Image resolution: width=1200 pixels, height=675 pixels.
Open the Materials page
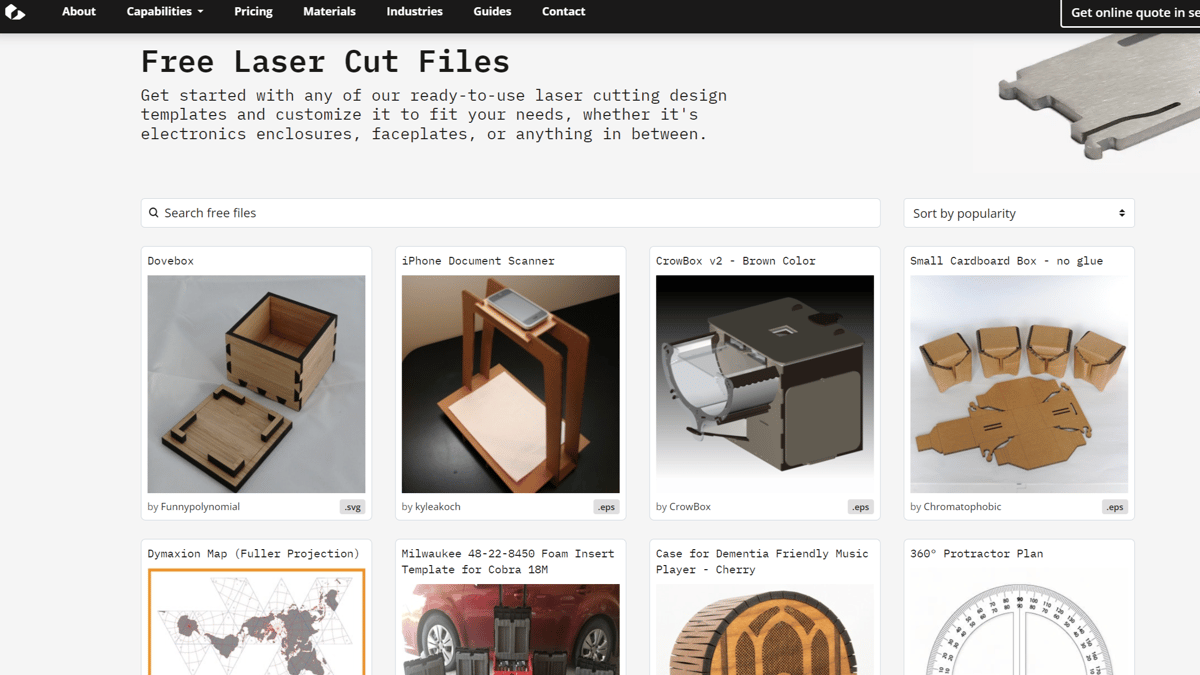[329, 12]
